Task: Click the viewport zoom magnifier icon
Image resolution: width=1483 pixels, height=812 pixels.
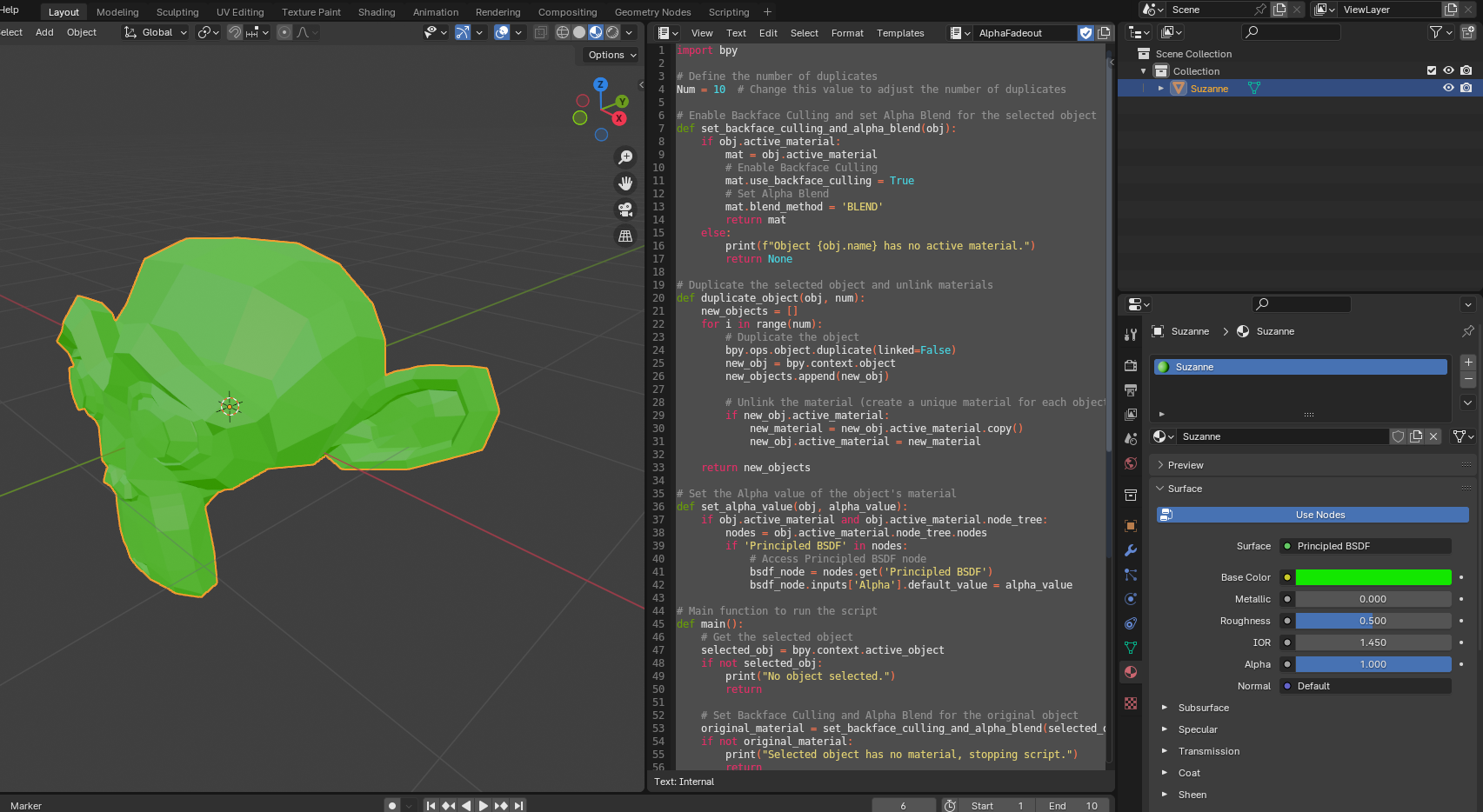Action: coord(625,157)
